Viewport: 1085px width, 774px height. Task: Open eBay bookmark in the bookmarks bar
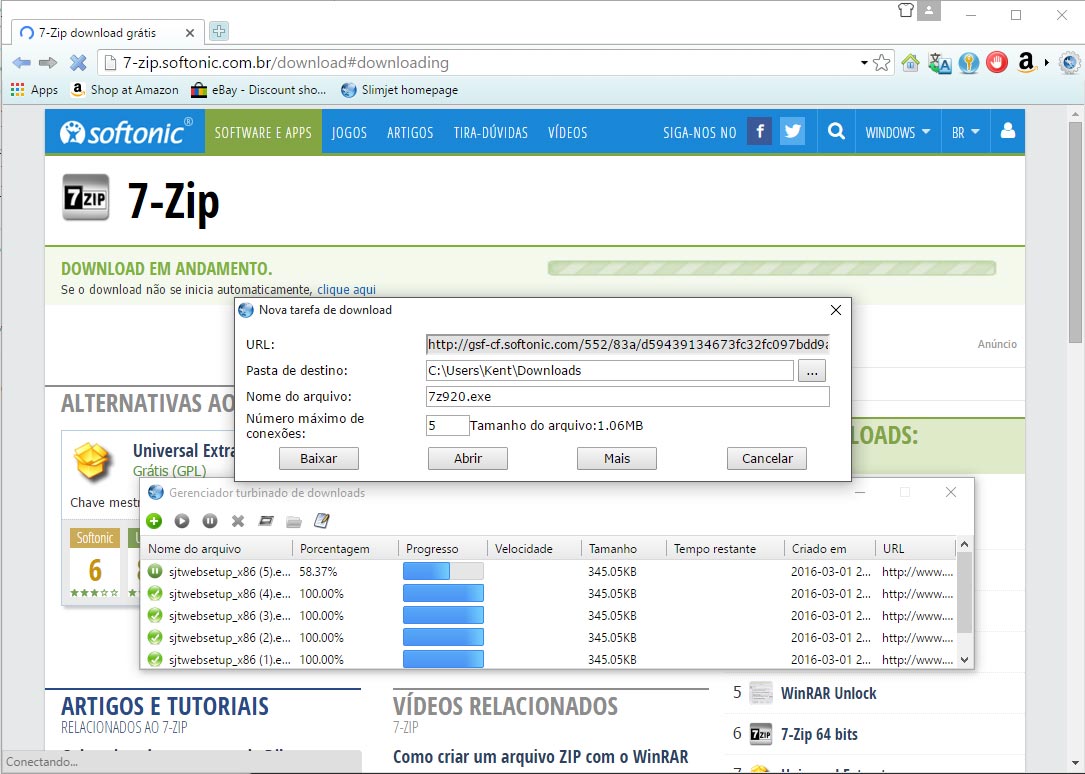tap(259, 90)
